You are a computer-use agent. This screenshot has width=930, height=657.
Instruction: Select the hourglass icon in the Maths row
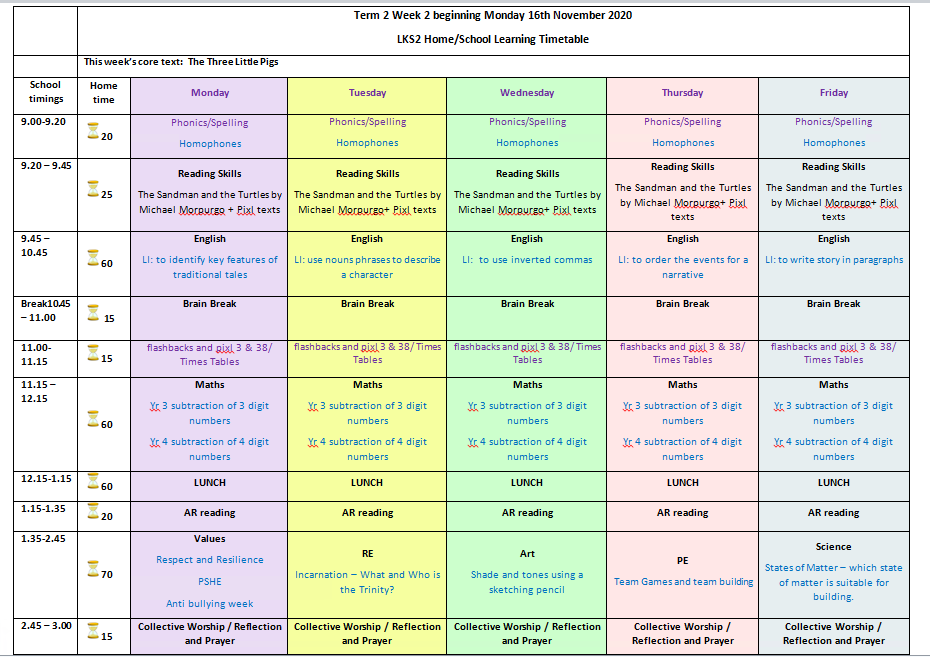pyautogui.click(x=93, y=420)
